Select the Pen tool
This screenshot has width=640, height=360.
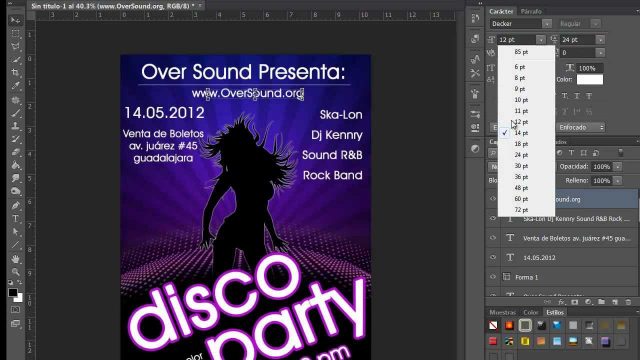click(x=16, y=205)
